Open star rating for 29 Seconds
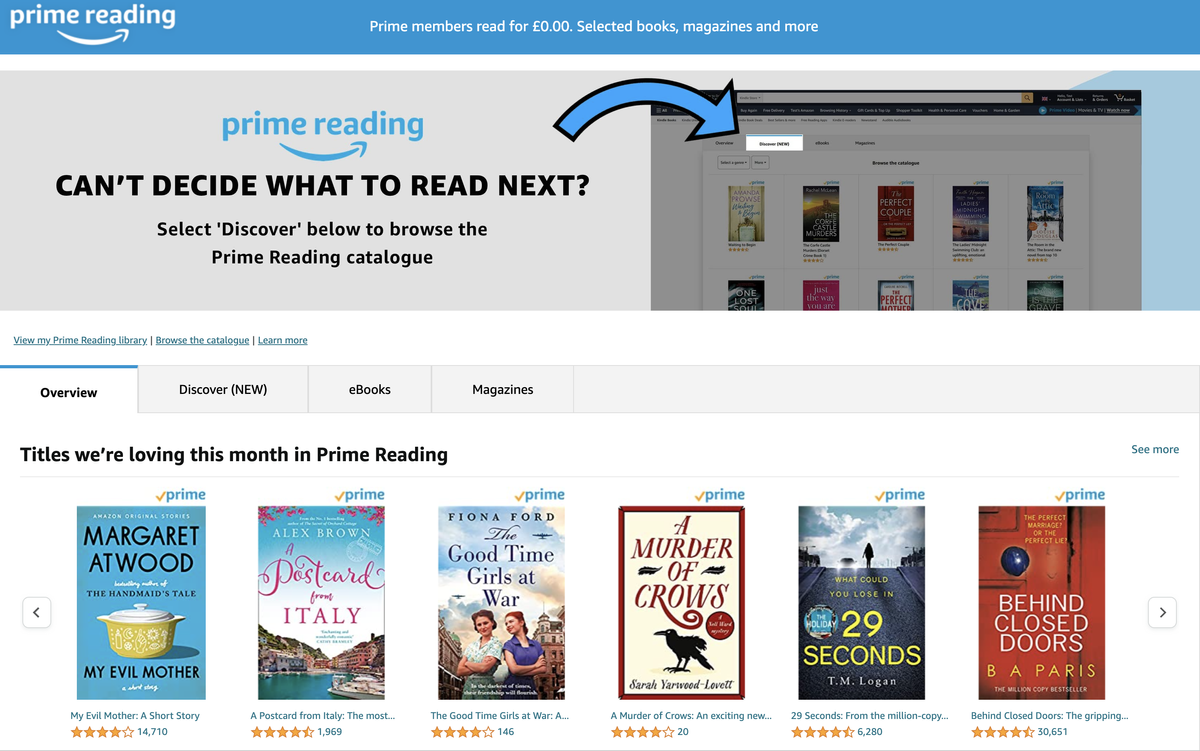Screen dimensions: 1200x751 822,732
